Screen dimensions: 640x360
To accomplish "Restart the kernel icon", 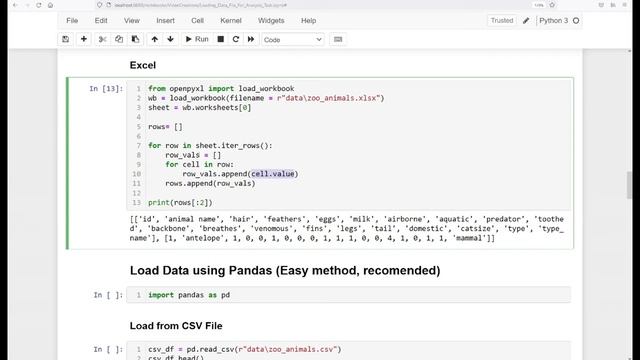I will 236,40.
